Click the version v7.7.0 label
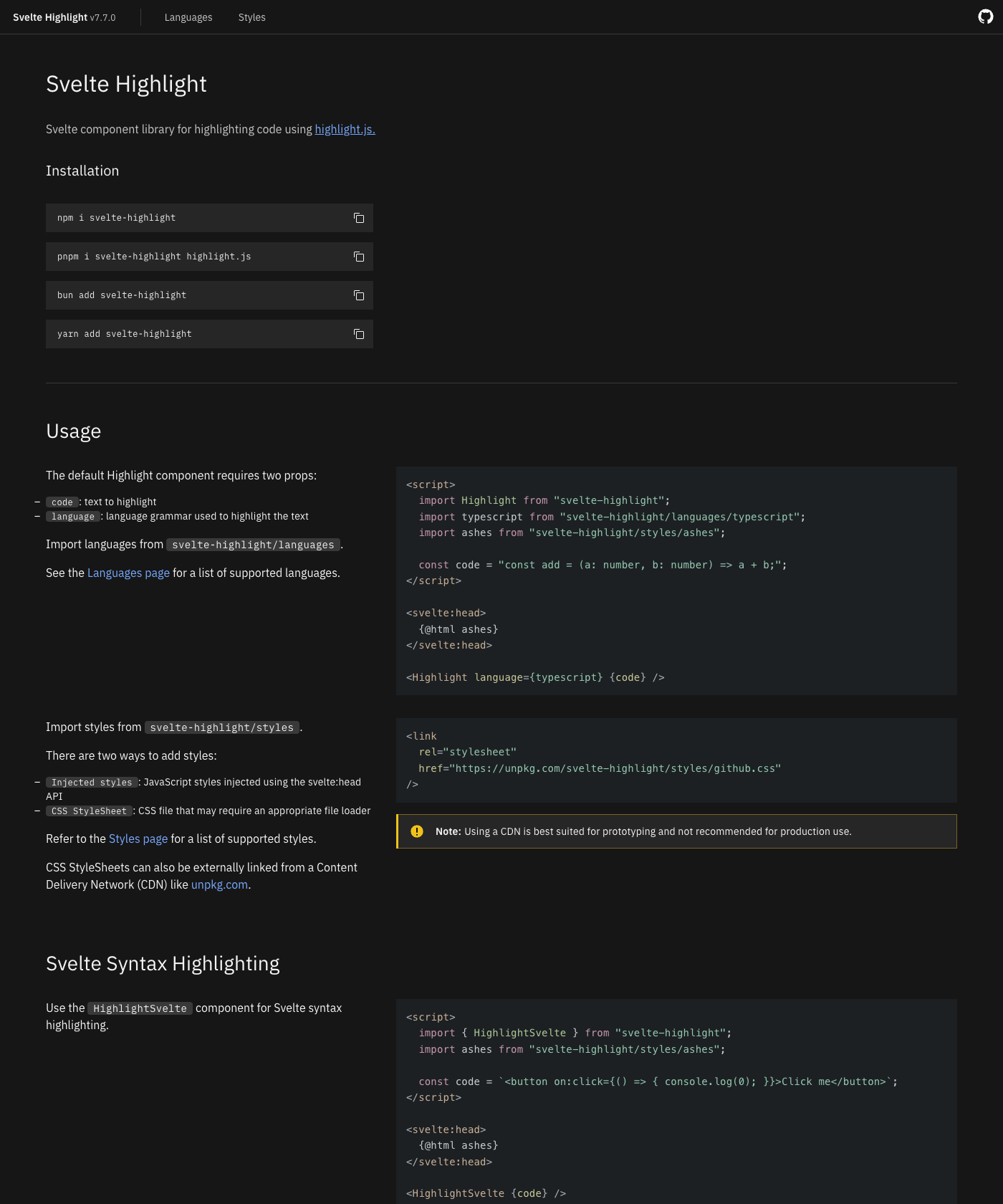The height and width of the screenshot is (1204, 1003). 103,17
